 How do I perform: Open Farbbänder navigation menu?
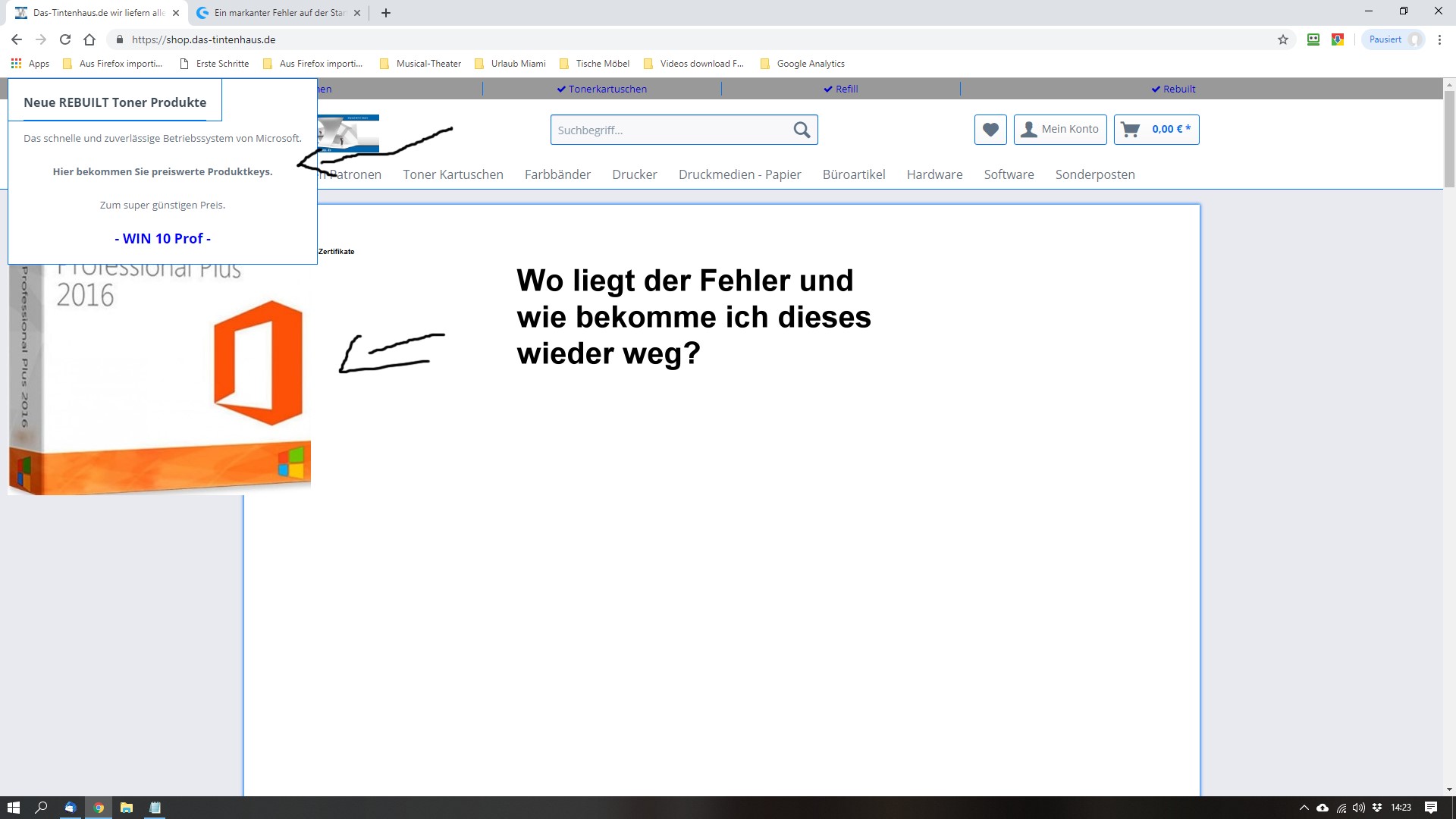tap(557, 174)
